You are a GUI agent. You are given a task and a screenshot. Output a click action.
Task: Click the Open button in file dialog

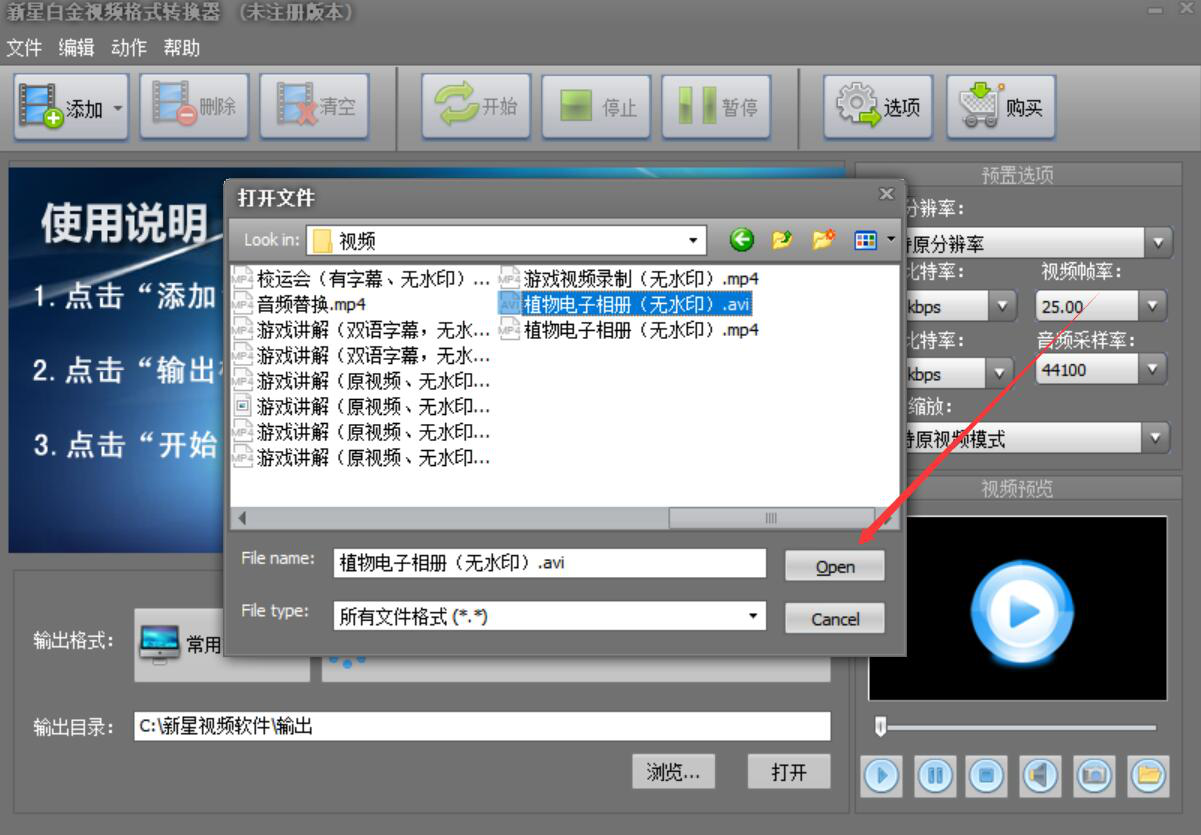tap(835, 566)
